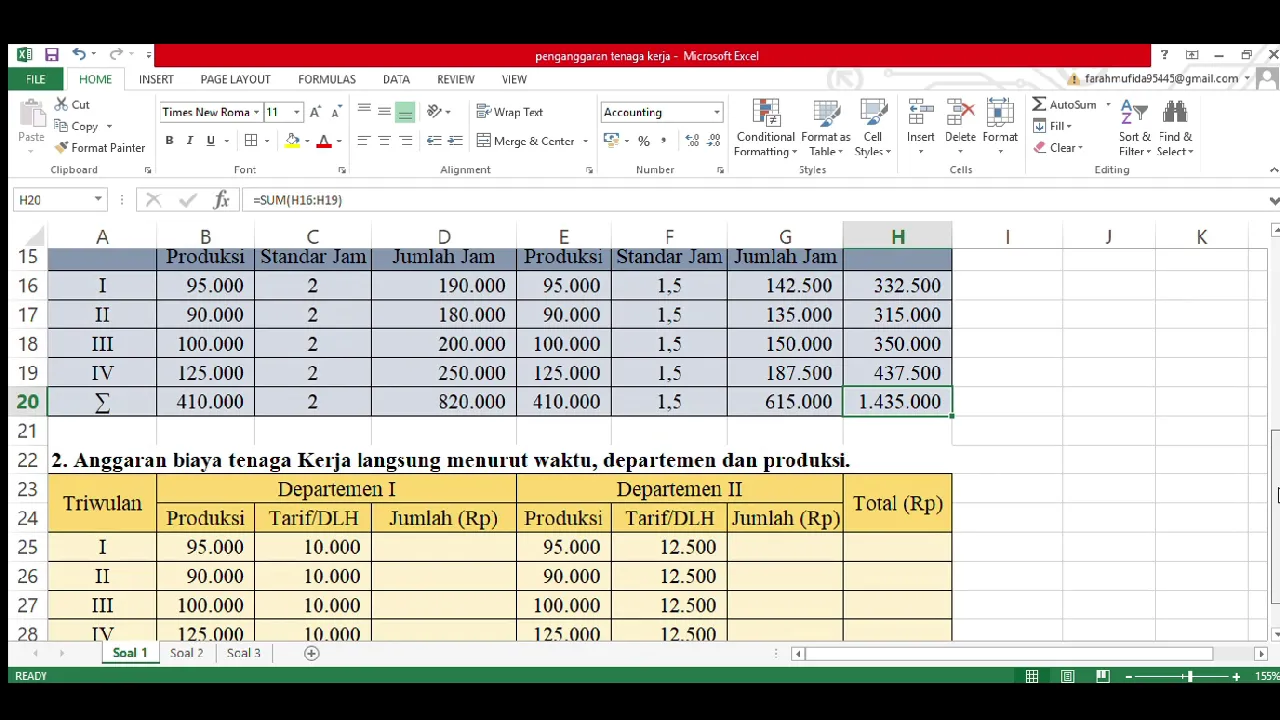This screenshot has height=720, width=1280.
Task: Center the text horizontally
Action: click(x=385, y=141)
